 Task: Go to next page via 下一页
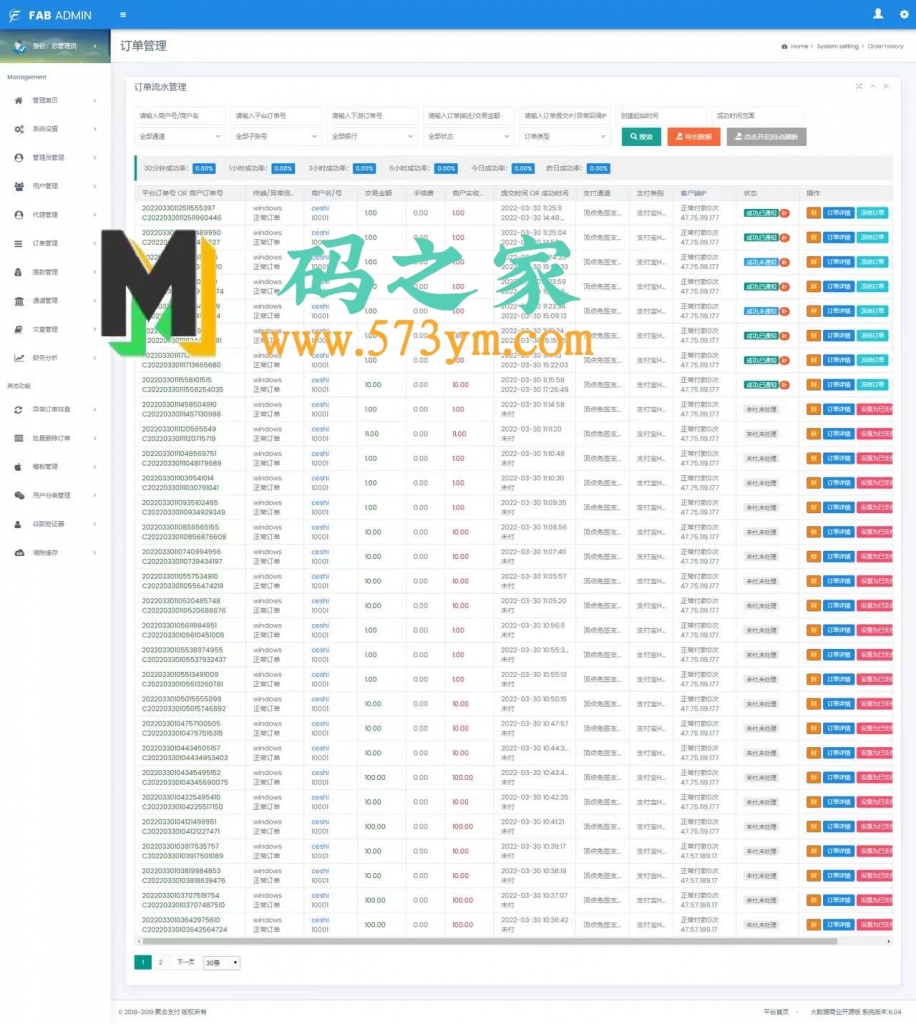point(185,962)
